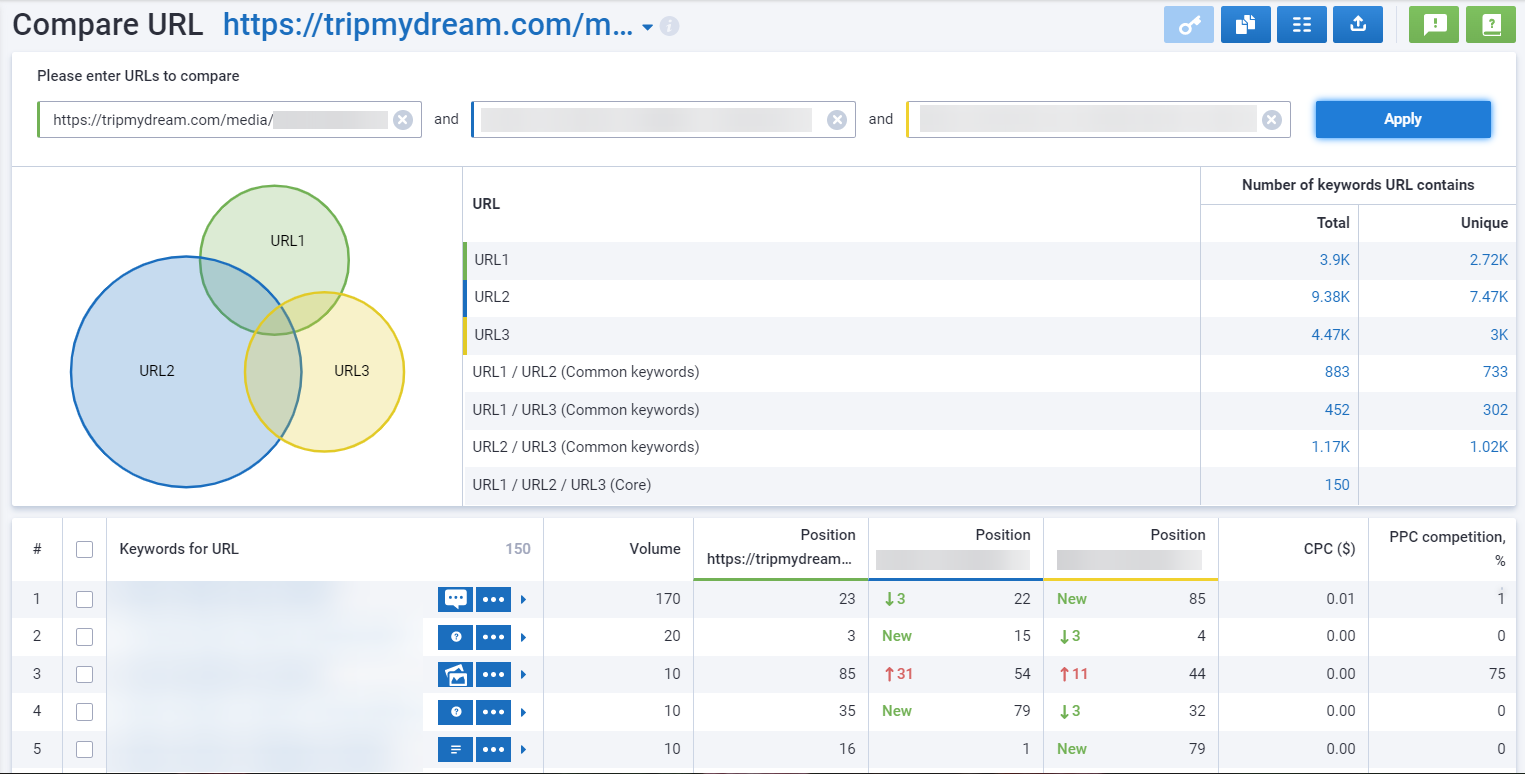Open the column list settings icon

point(1301,25)
